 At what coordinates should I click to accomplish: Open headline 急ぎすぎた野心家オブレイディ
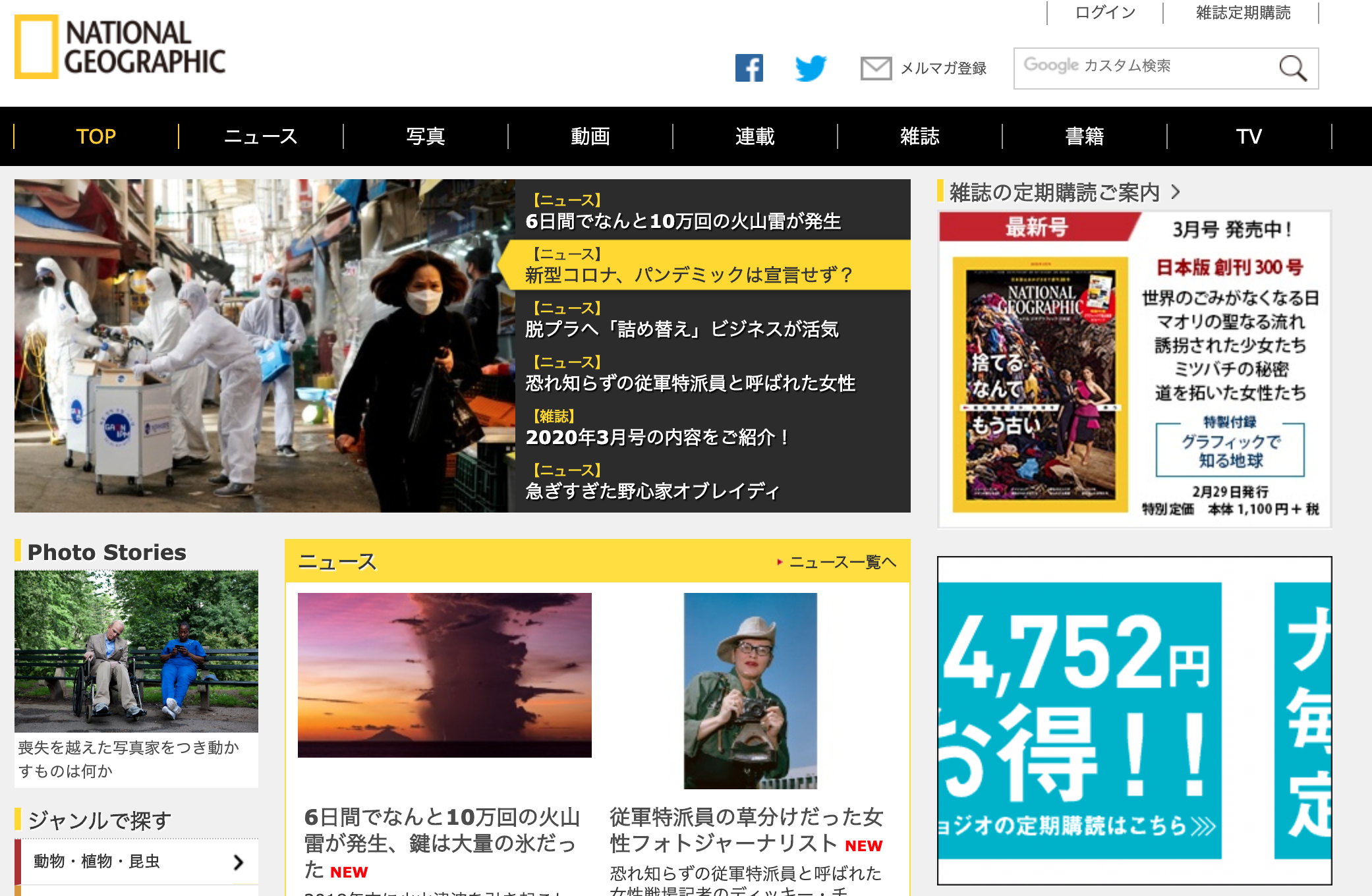coord(652,491)
